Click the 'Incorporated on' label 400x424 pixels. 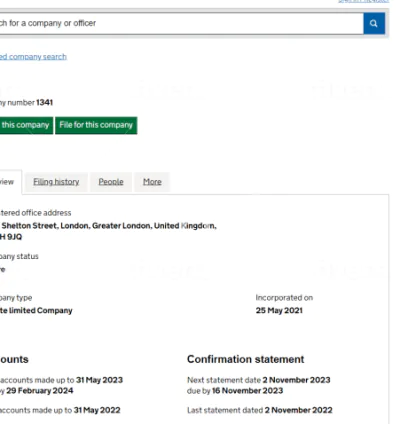point(284,298)
